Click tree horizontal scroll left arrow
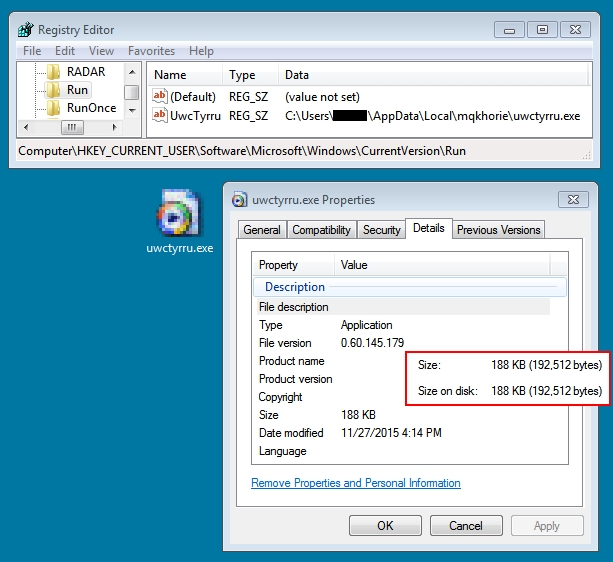This screenshot has width=613, height=562. pyautogui.click(x=26, y=127)
